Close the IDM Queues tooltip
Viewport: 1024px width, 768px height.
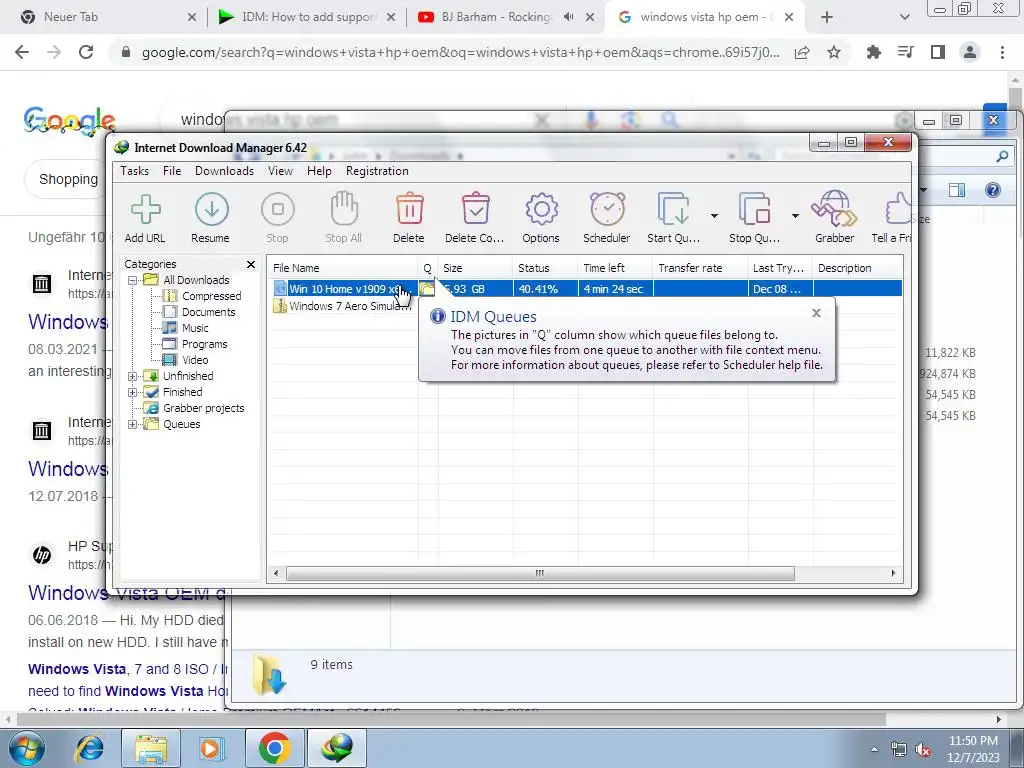816,313
